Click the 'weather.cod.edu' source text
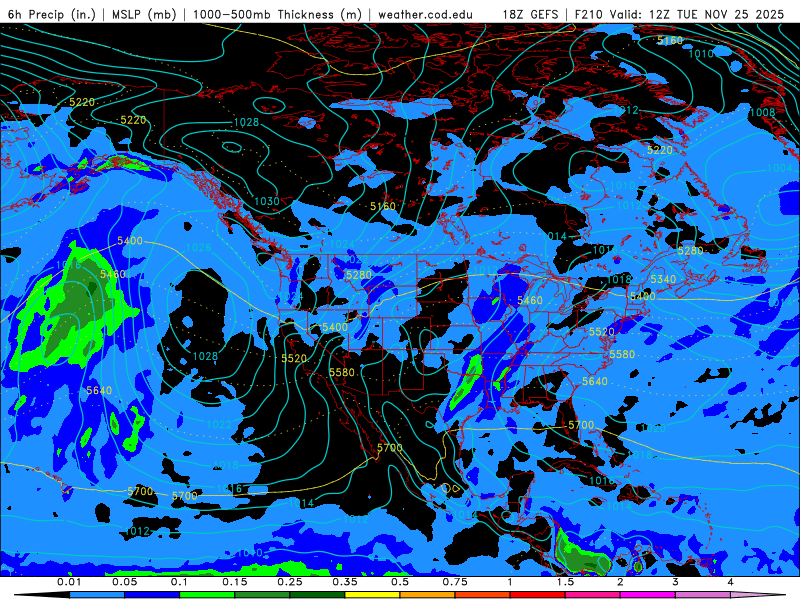Screen dimensions: 800x600 pyautogui.click(x=425, y=14)
